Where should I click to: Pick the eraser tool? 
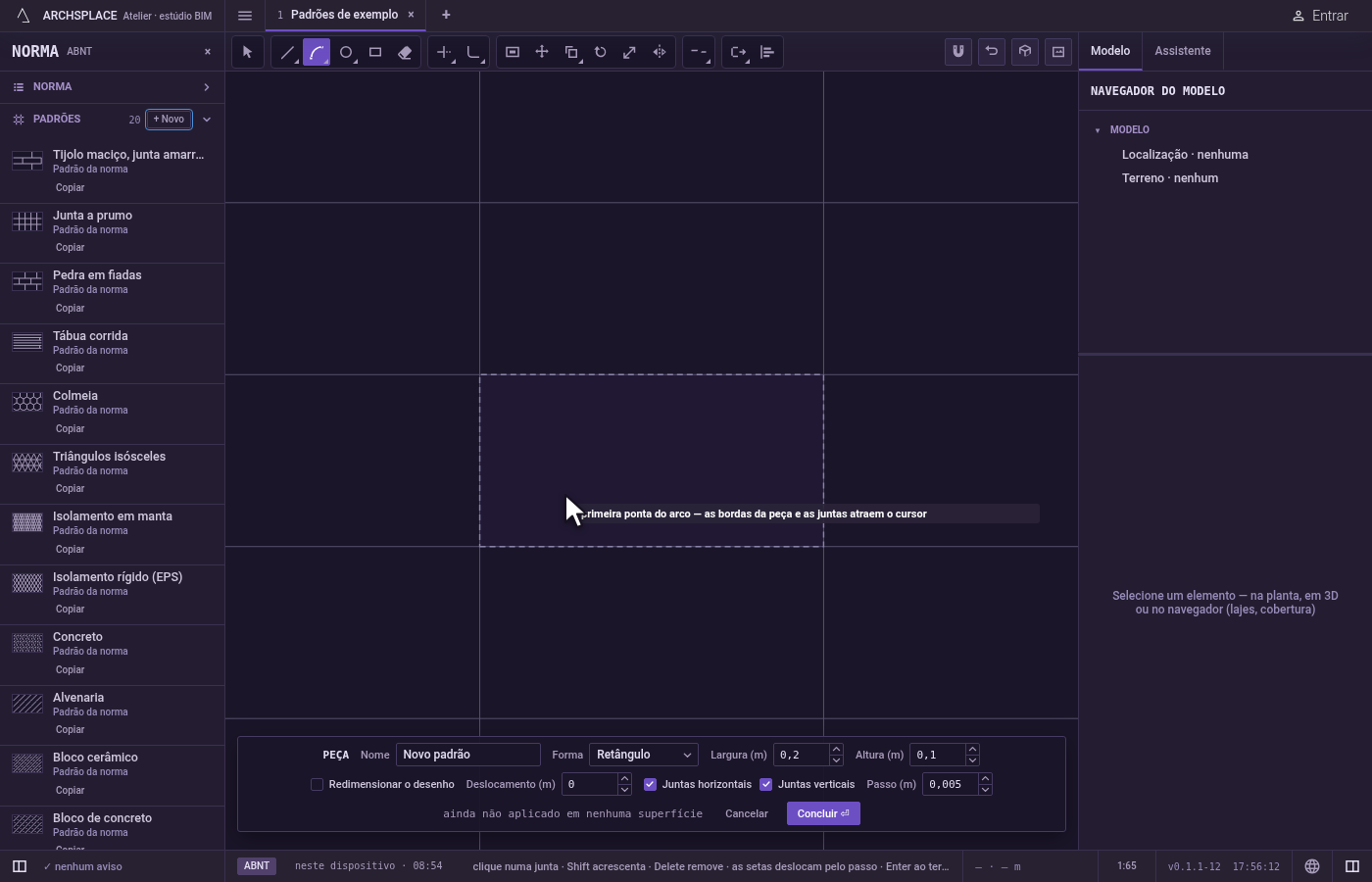coord(405,52)
